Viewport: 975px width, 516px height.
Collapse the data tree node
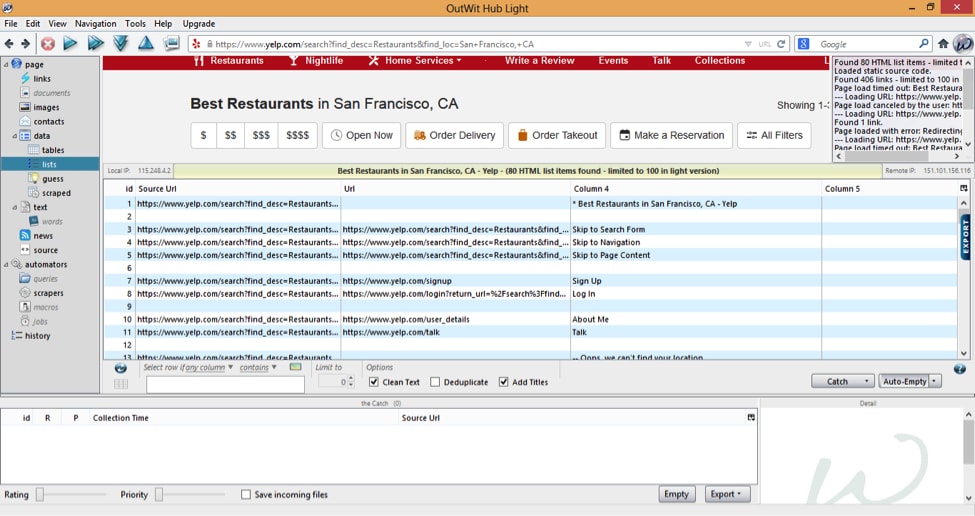15,136
